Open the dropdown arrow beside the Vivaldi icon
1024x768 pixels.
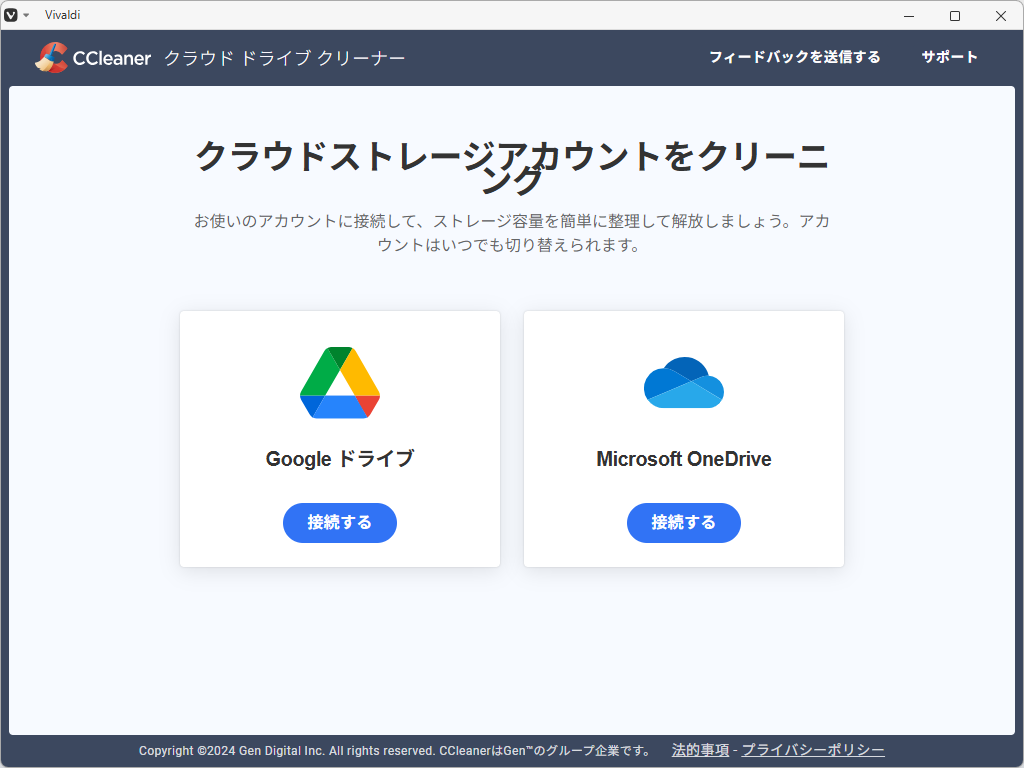pos(26,15)
